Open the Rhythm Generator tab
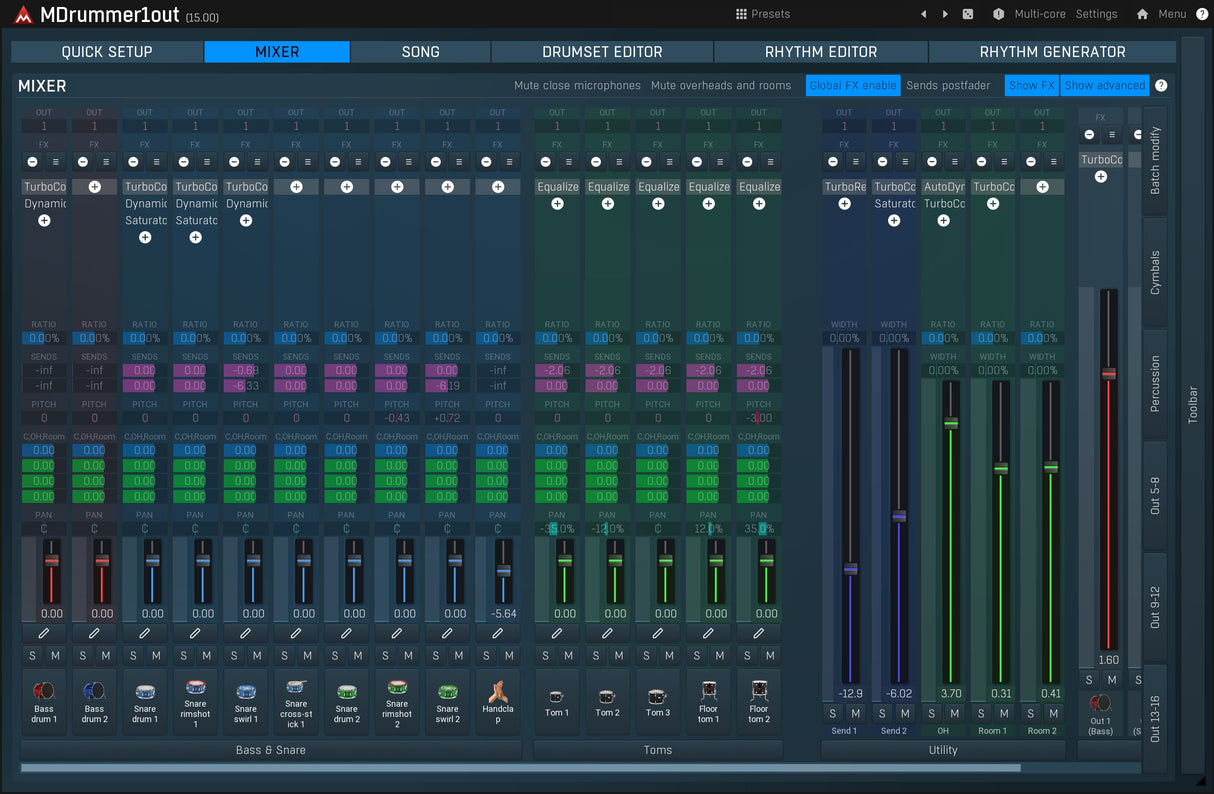Image resolution: width=1214 pixels, height=794 pixels. pos(1052,52)
